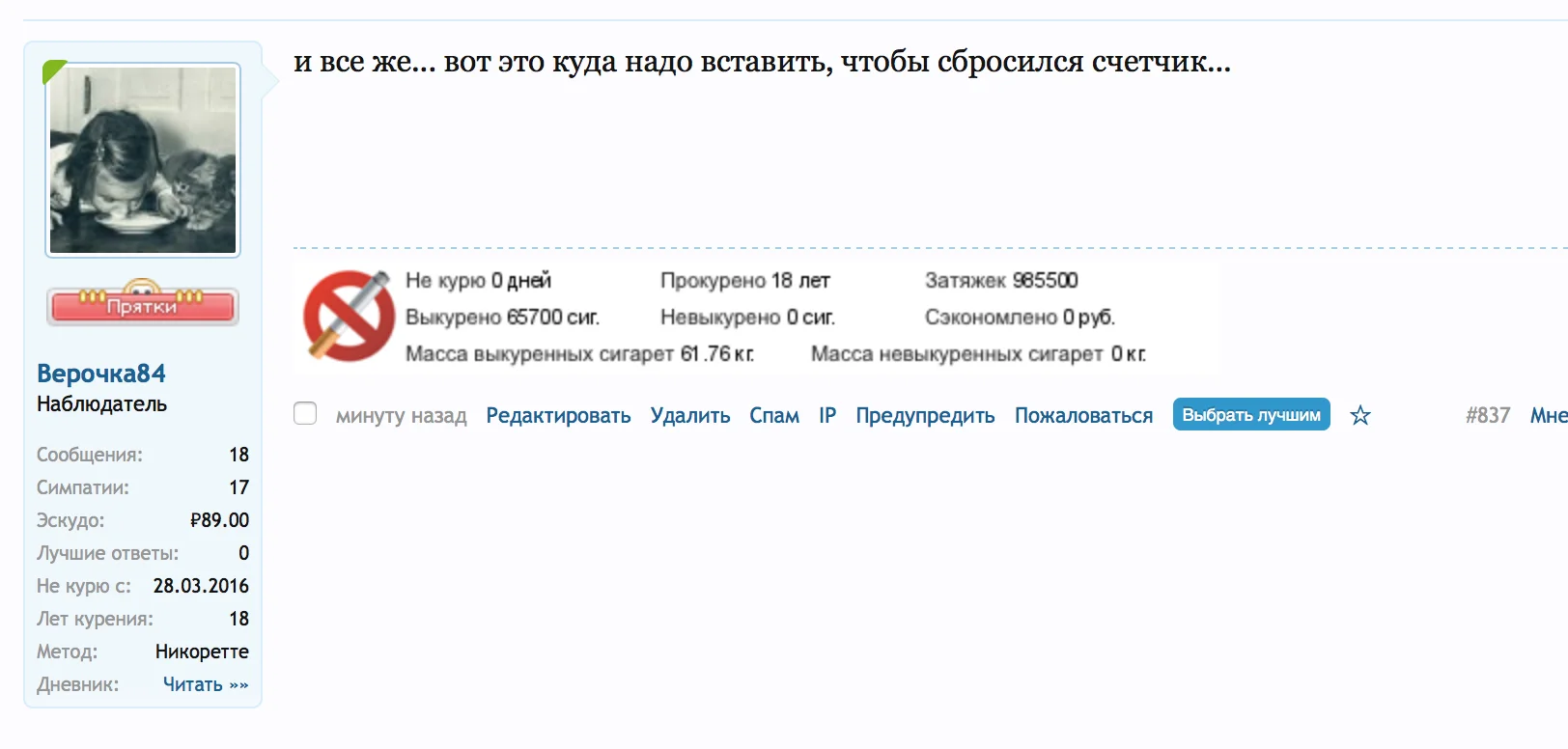Click the Сэкономлено 0 руб. text
Viewport: 1568px width, 749px height.
(1020, 318)
